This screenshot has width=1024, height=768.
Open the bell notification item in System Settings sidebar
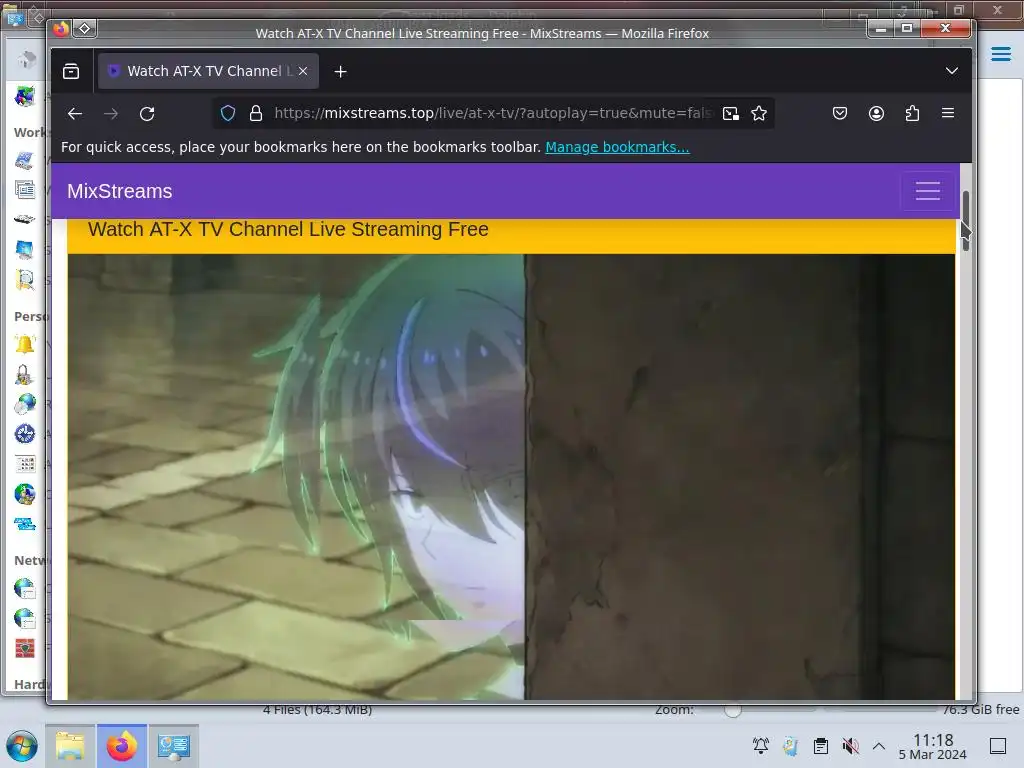(25, 344)
